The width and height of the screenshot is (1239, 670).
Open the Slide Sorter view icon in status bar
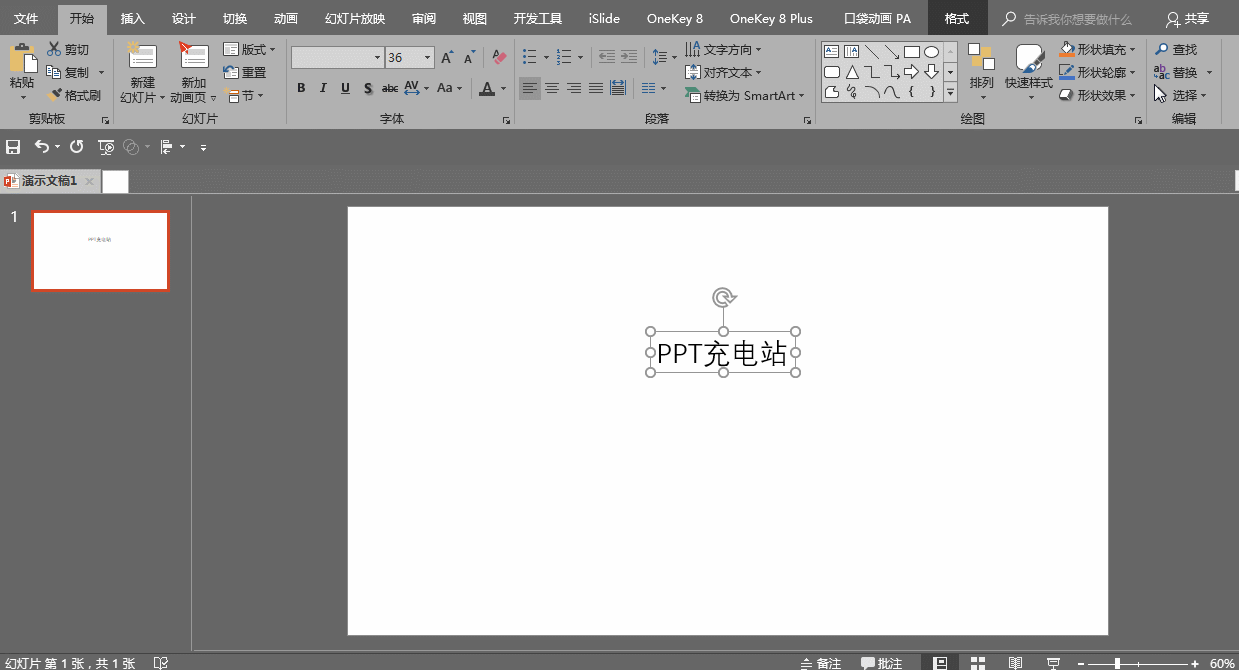(x=977, y=663)
